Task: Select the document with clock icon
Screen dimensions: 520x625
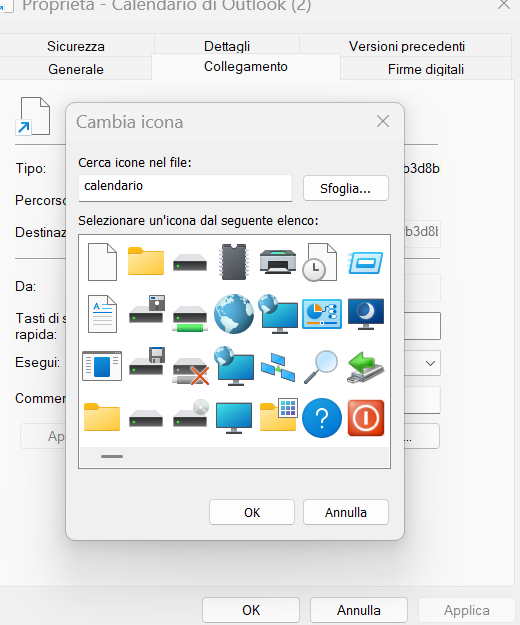Action: tap(320, 262)
